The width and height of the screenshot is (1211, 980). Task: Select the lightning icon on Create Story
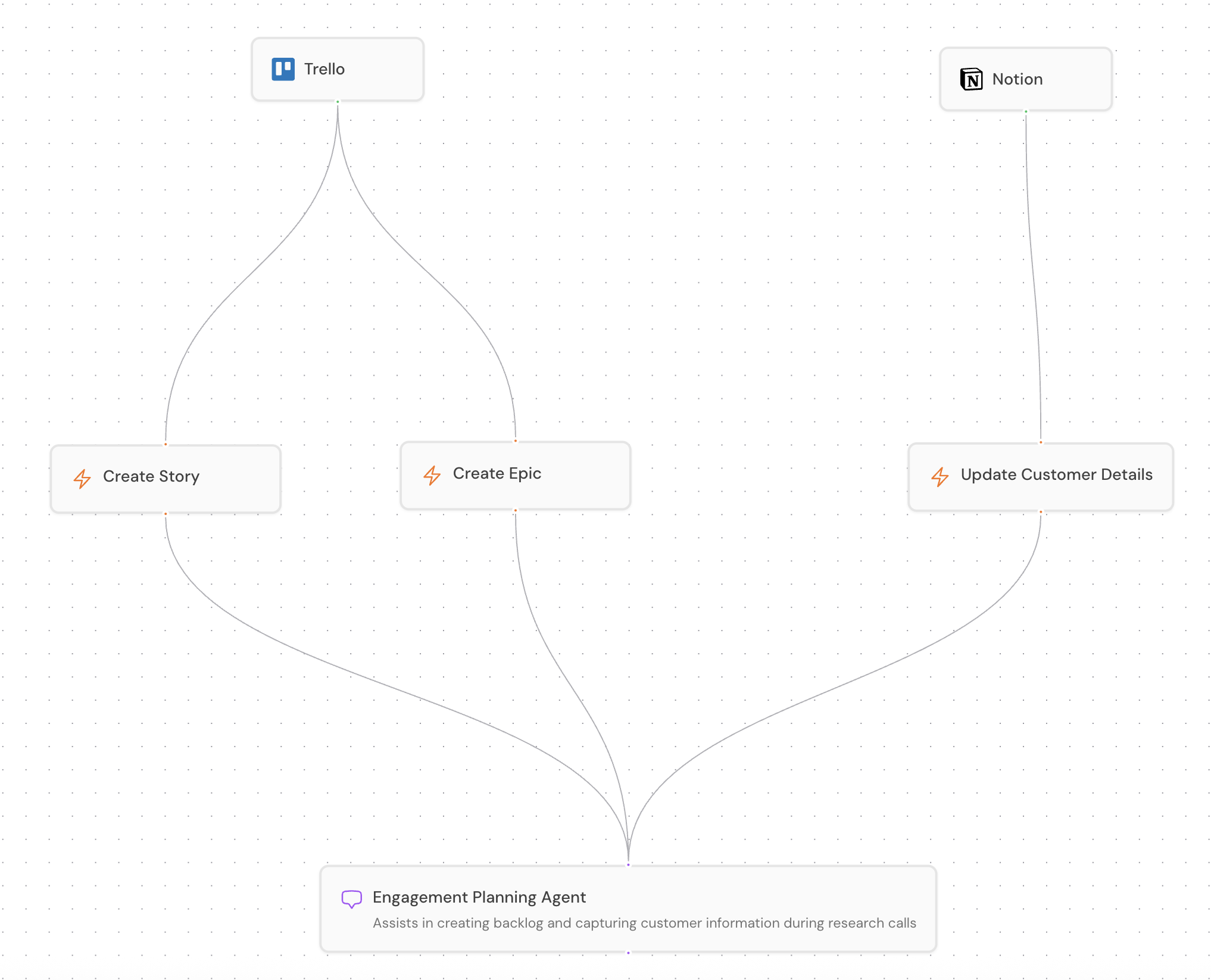[83, 478]
